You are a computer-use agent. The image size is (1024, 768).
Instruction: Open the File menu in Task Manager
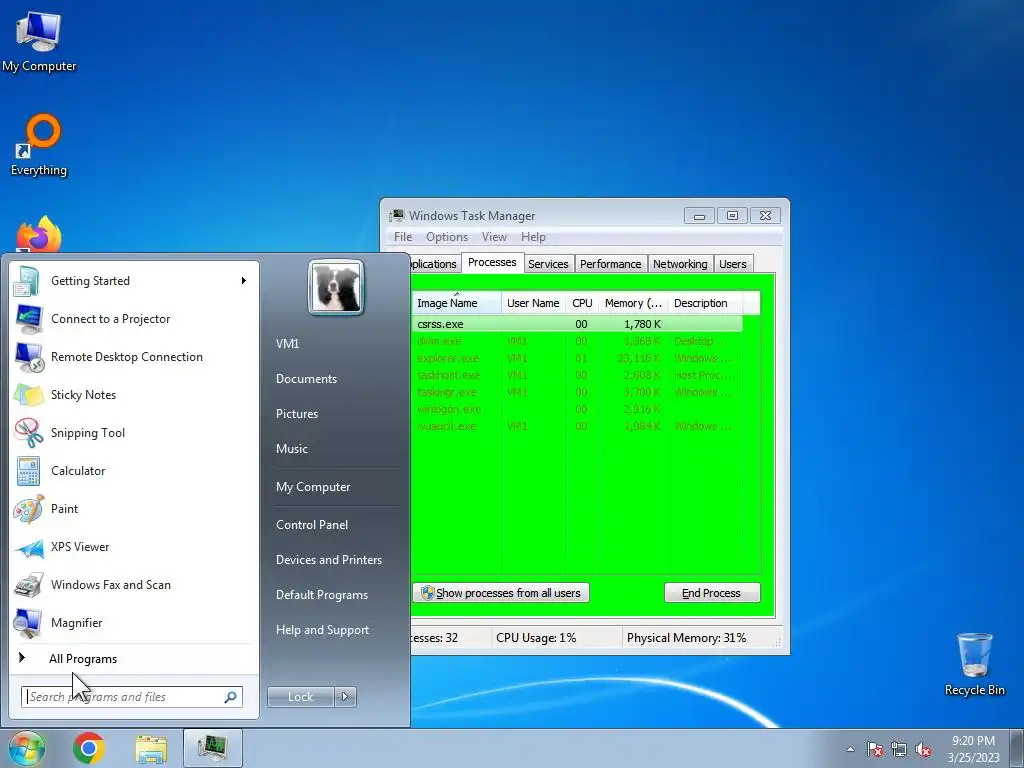403,237
